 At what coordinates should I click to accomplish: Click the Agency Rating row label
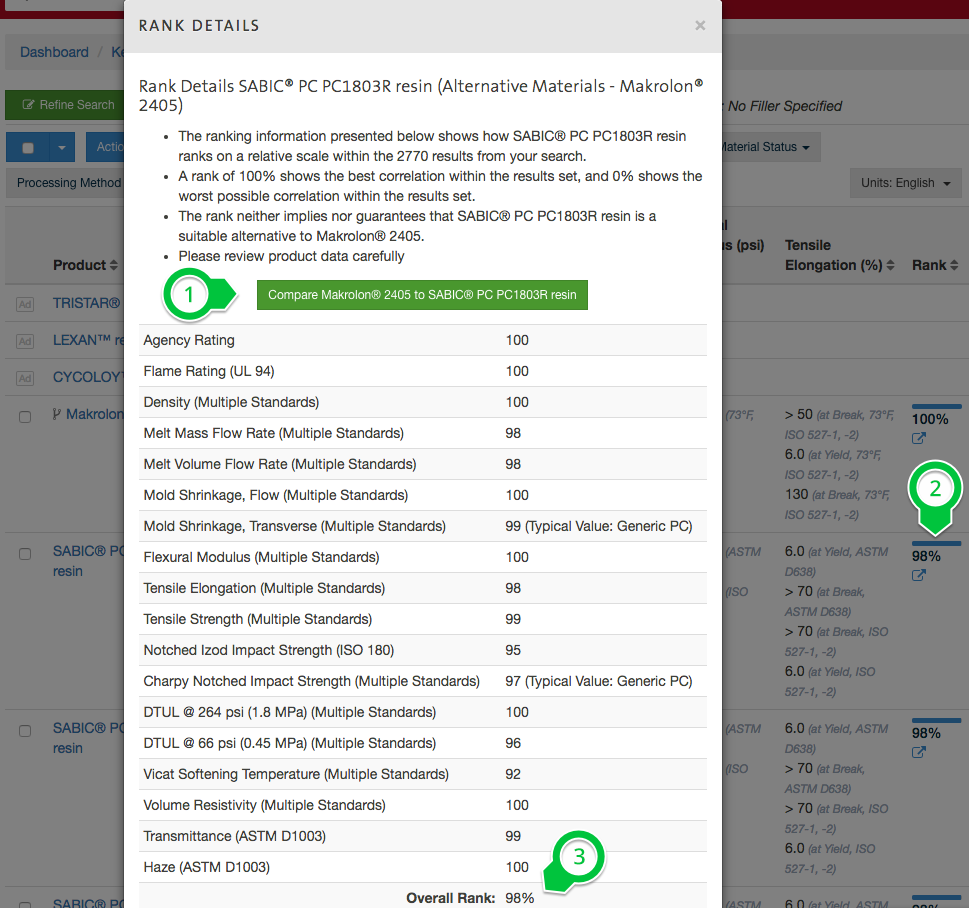pos(189,340)
